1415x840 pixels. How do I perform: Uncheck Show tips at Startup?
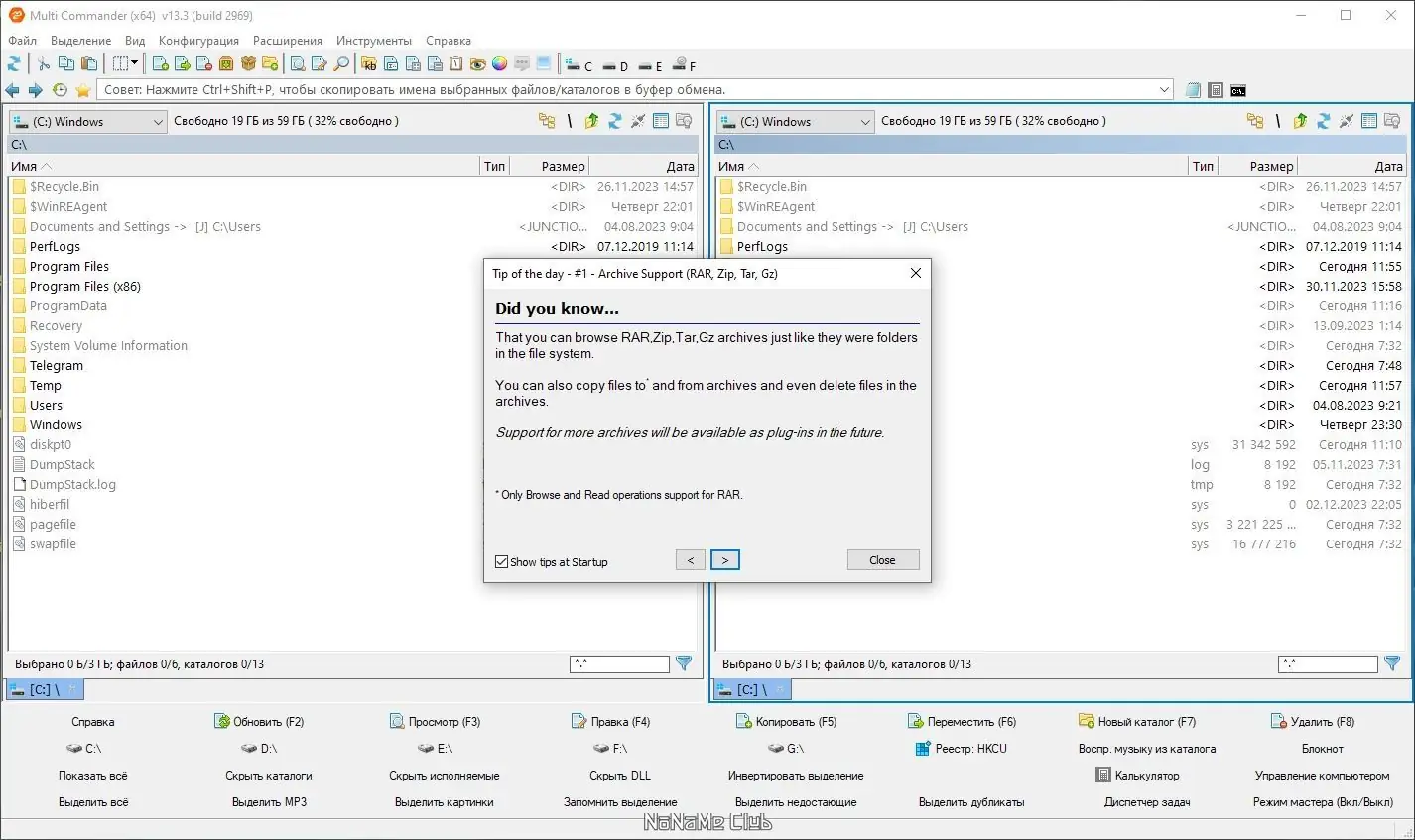pos(502,562)
